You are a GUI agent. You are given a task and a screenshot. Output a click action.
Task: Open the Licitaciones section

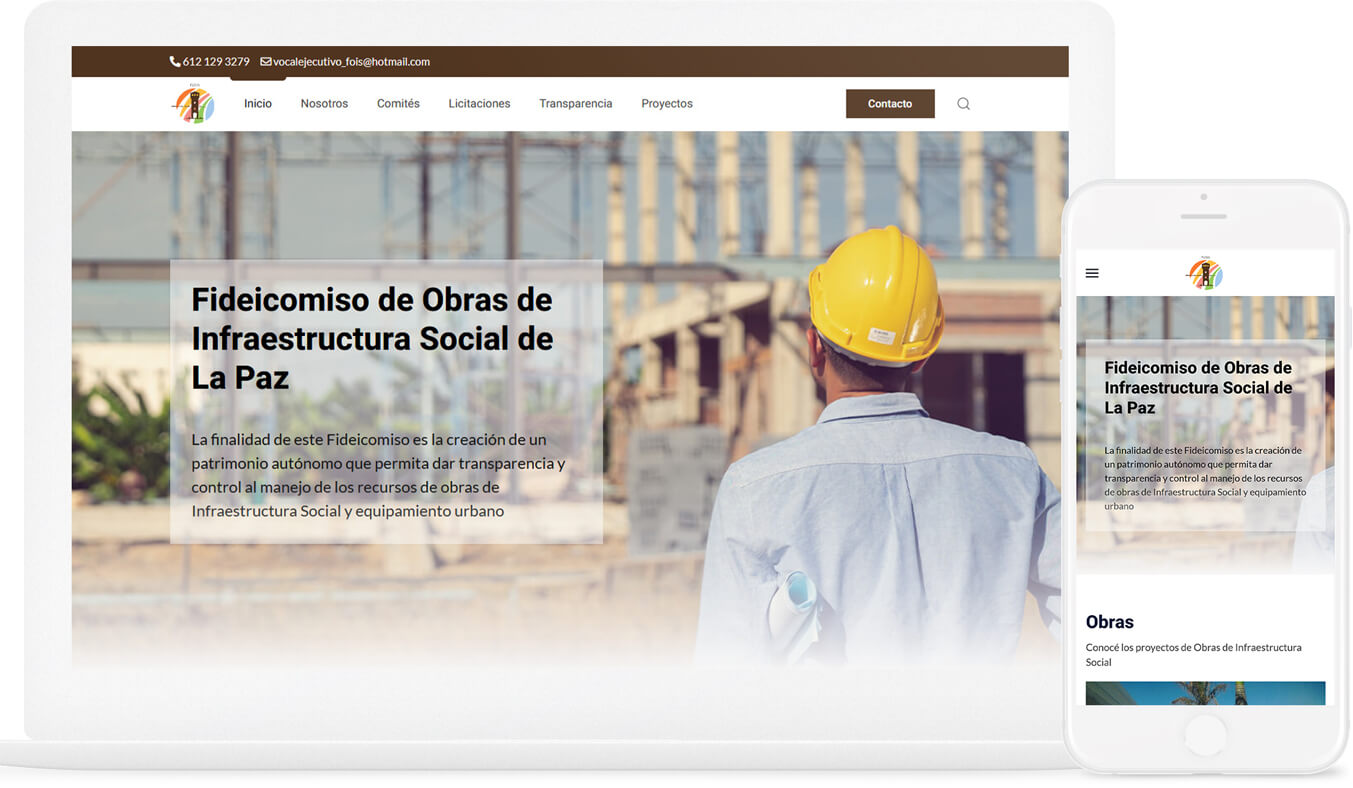click(479, 103)
